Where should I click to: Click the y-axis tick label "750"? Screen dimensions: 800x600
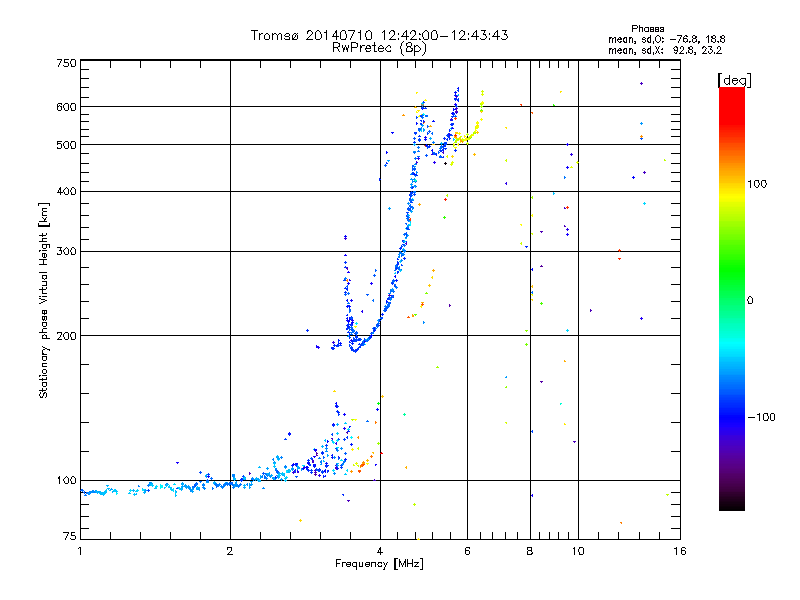coord(66,63)
